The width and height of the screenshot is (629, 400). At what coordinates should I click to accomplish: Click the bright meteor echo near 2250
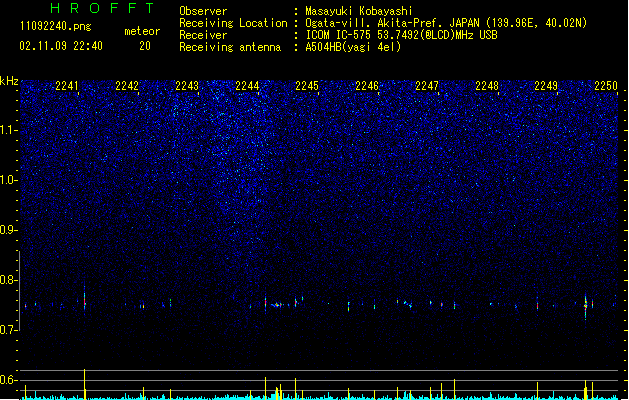586,307
